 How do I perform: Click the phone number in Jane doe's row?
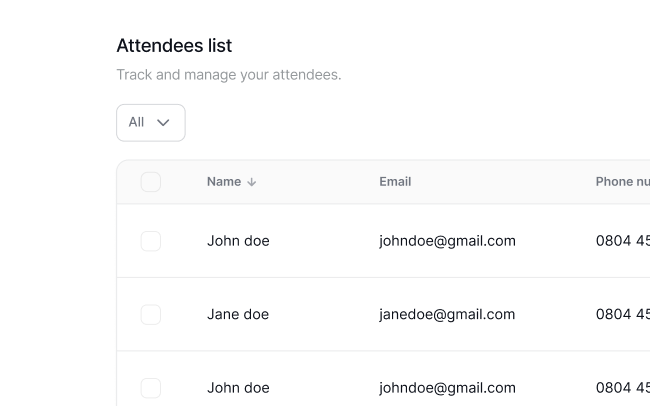[x=622, y=315]
